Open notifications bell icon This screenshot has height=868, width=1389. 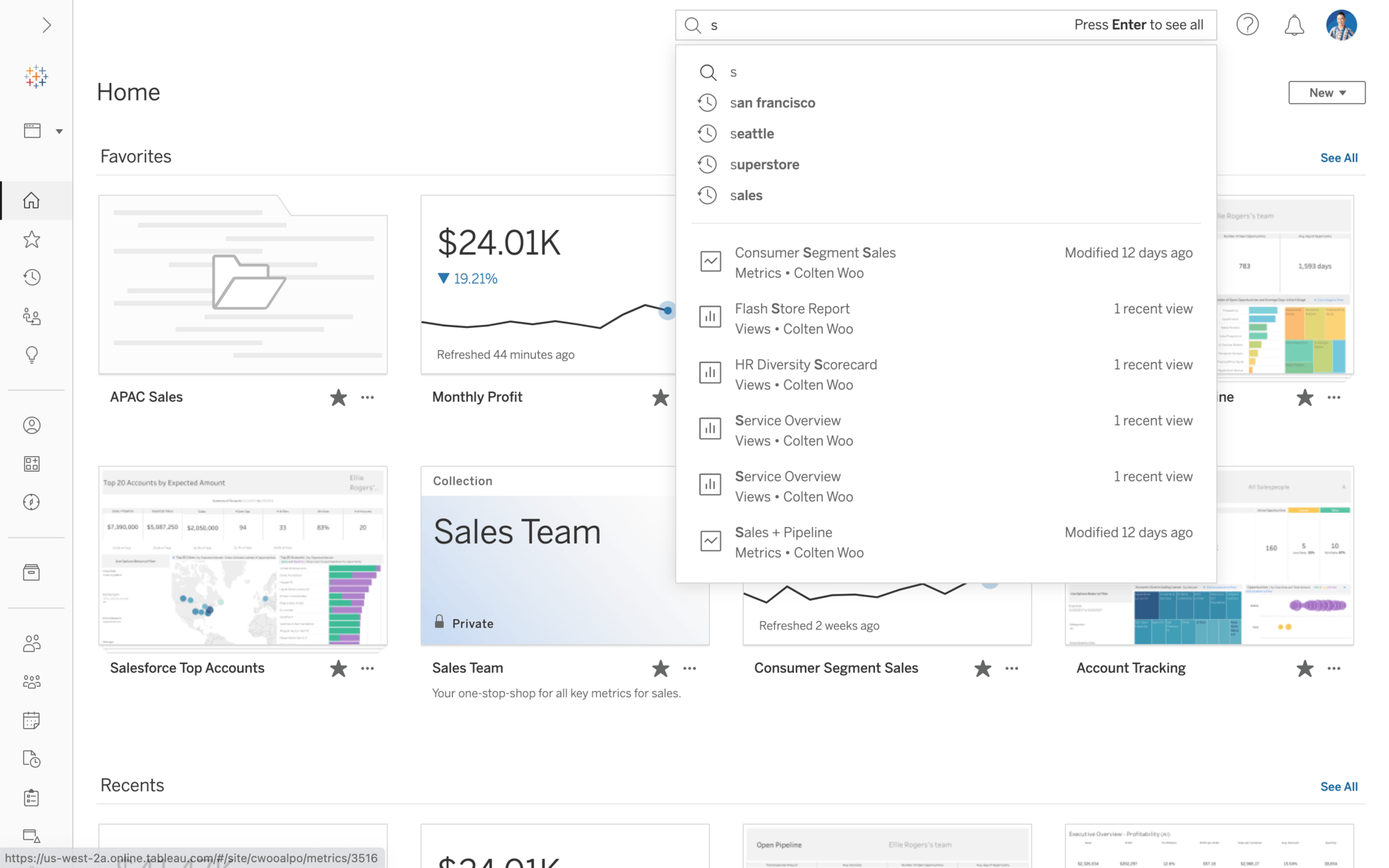1294,26
